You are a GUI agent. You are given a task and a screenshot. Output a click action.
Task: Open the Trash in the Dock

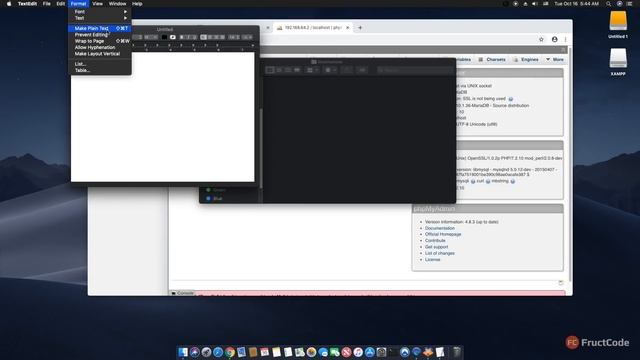(457, 352)
